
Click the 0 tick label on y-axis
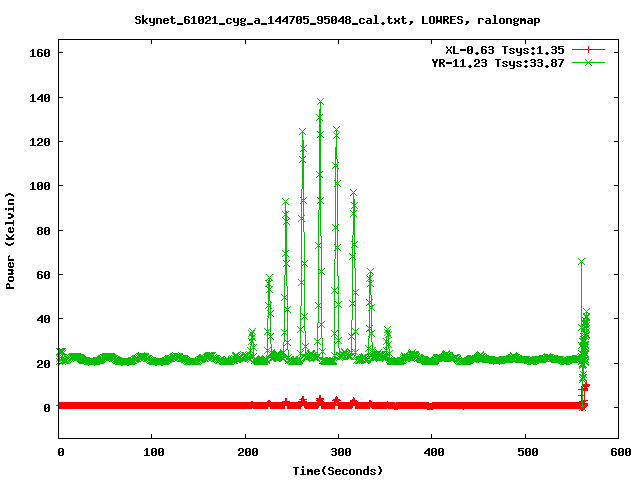(x=46, y=408)
